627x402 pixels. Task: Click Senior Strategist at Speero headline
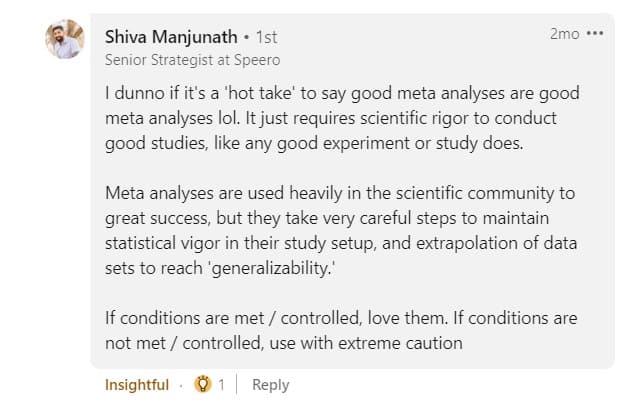(x=192, y=60)
